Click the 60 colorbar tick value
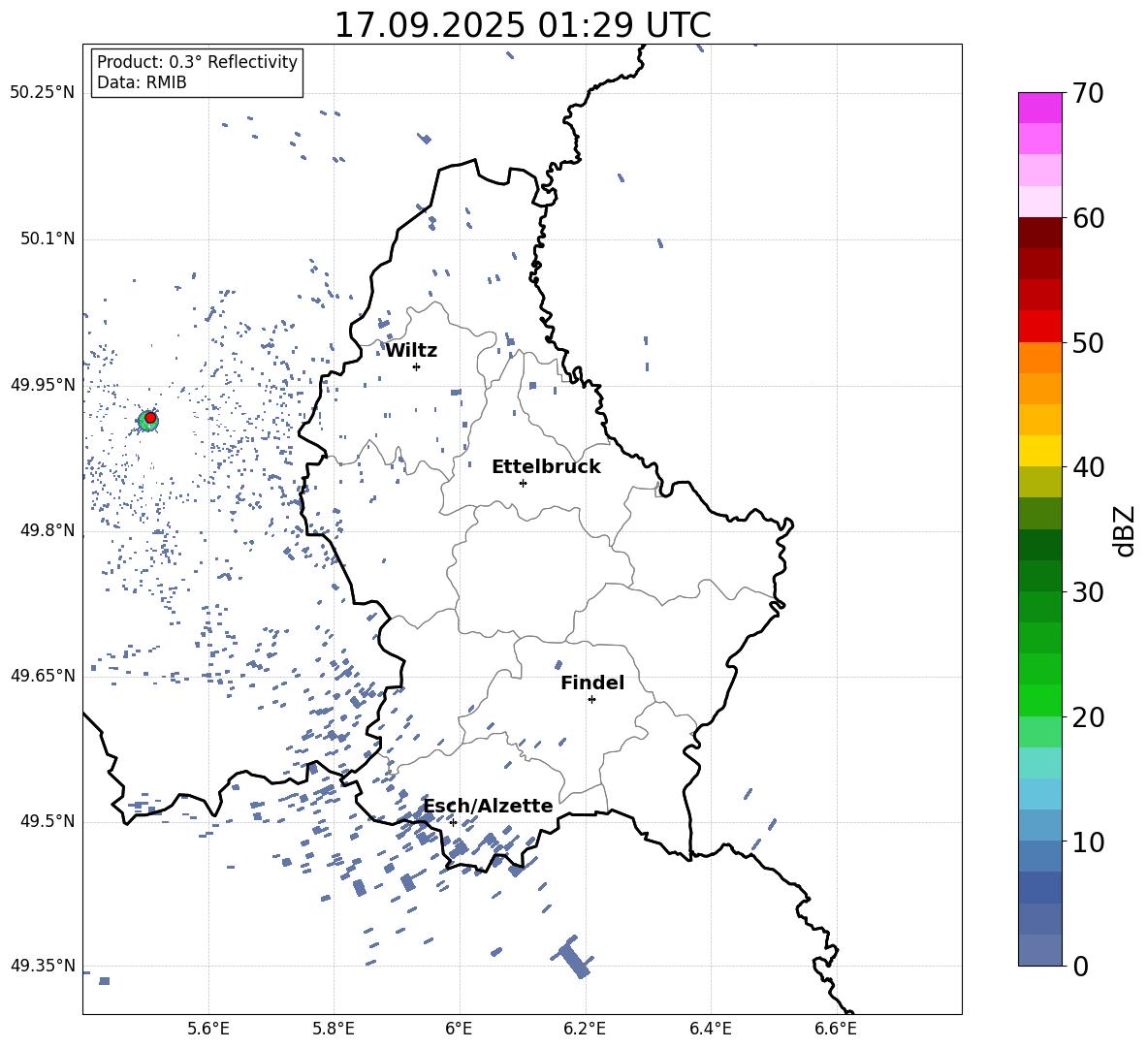1148x1048 pixels. point(1088,218)
